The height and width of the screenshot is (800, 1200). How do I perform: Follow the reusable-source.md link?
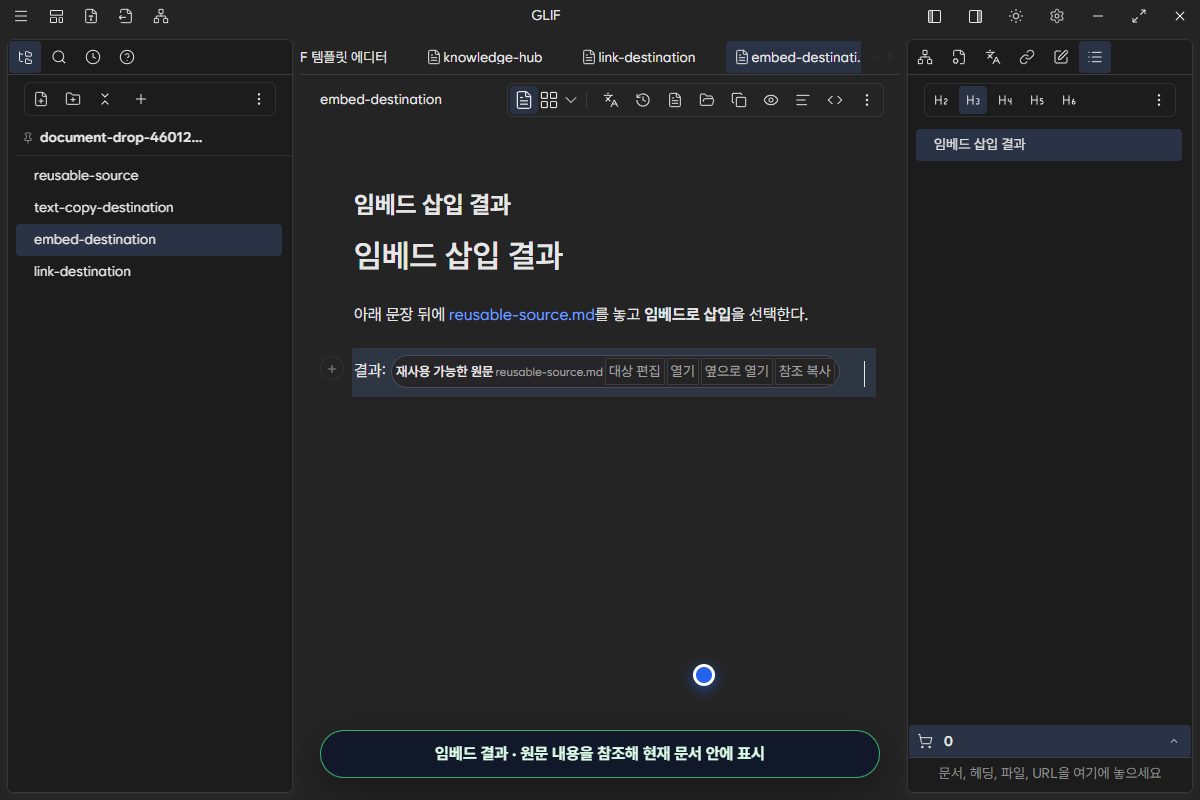click(x=522, y=314)
